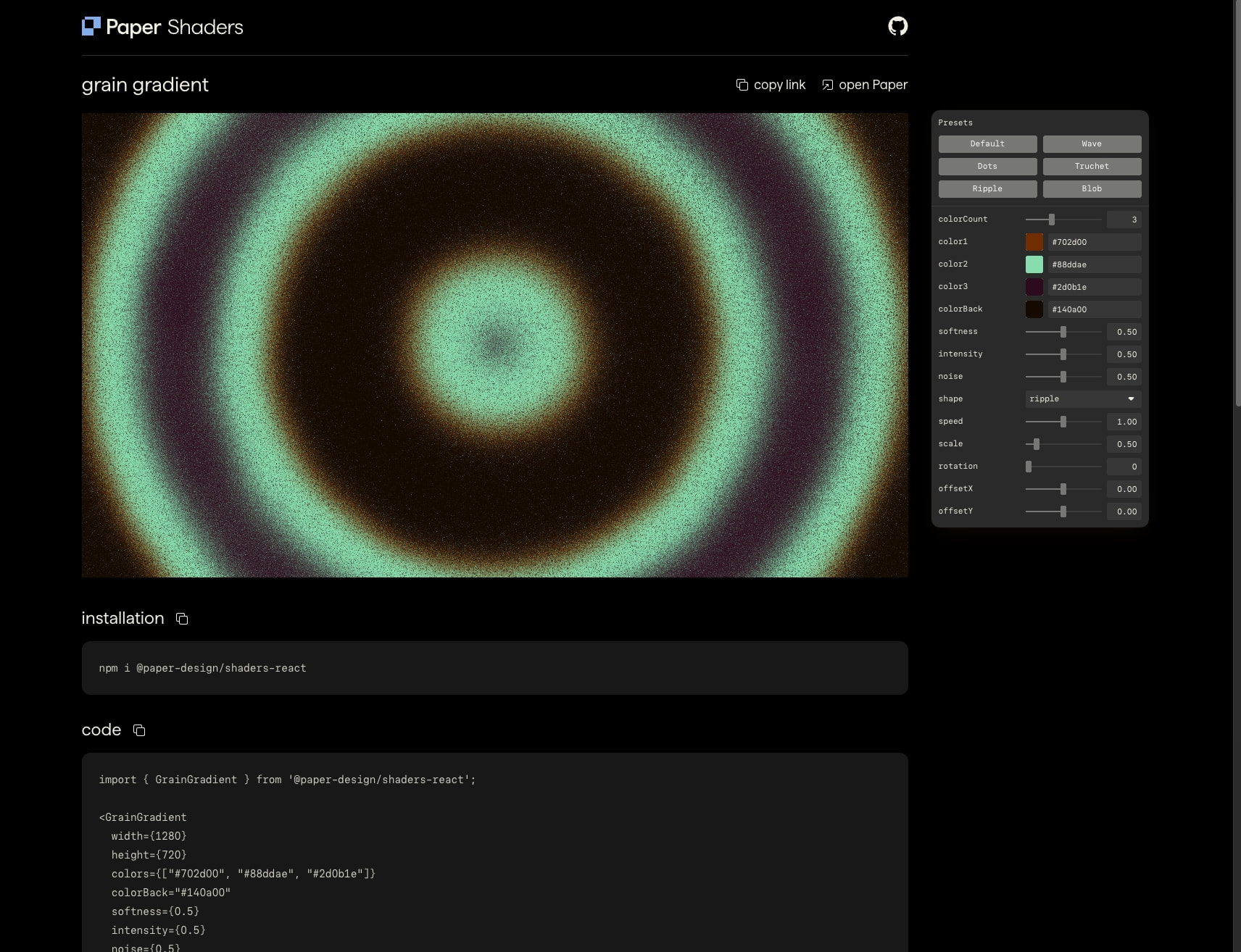
Task: Open the color1 swatch picker
Action: click(x=1034, y=242)
